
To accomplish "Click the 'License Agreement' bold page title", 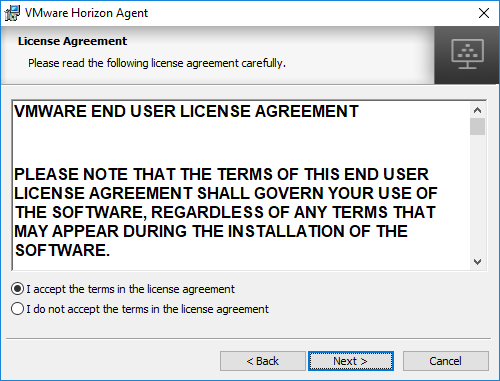I will click(72, 41).
